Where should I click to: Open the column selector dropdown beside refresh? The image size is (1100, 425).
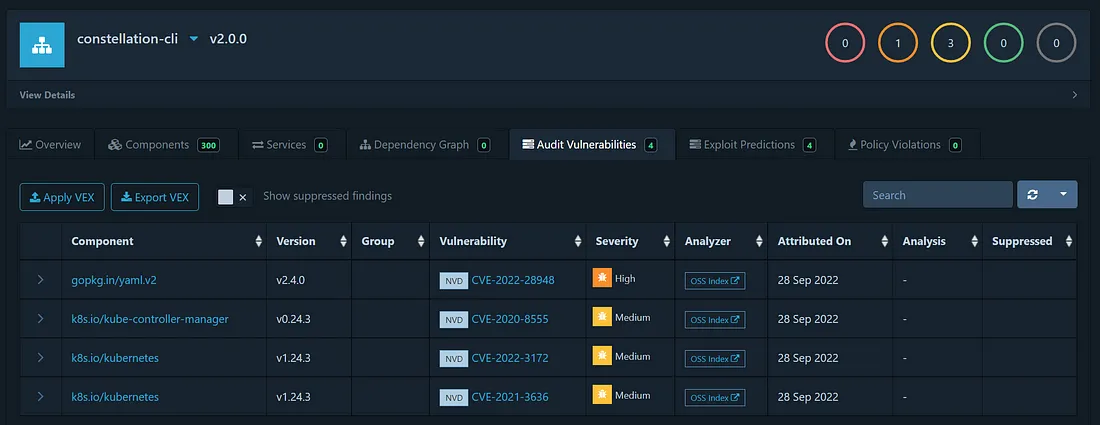pyautogui.click(x=1063, y=195)
